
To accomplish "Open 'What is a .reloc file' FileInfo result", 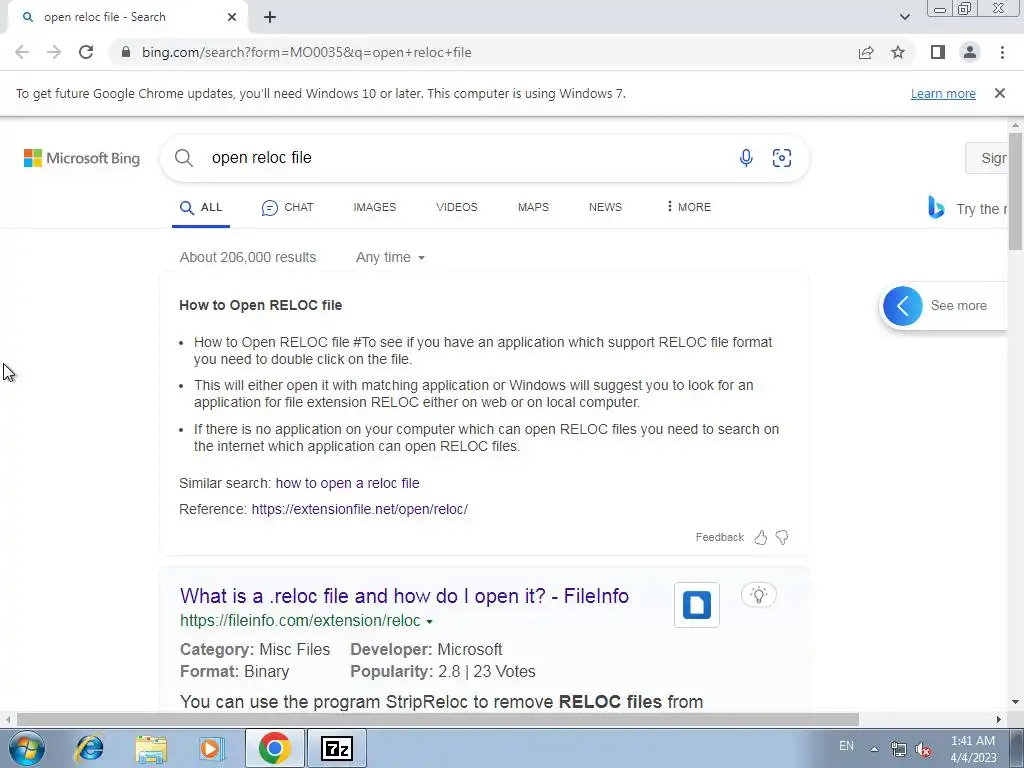I will pyautogui.click(x=404, y=596).
